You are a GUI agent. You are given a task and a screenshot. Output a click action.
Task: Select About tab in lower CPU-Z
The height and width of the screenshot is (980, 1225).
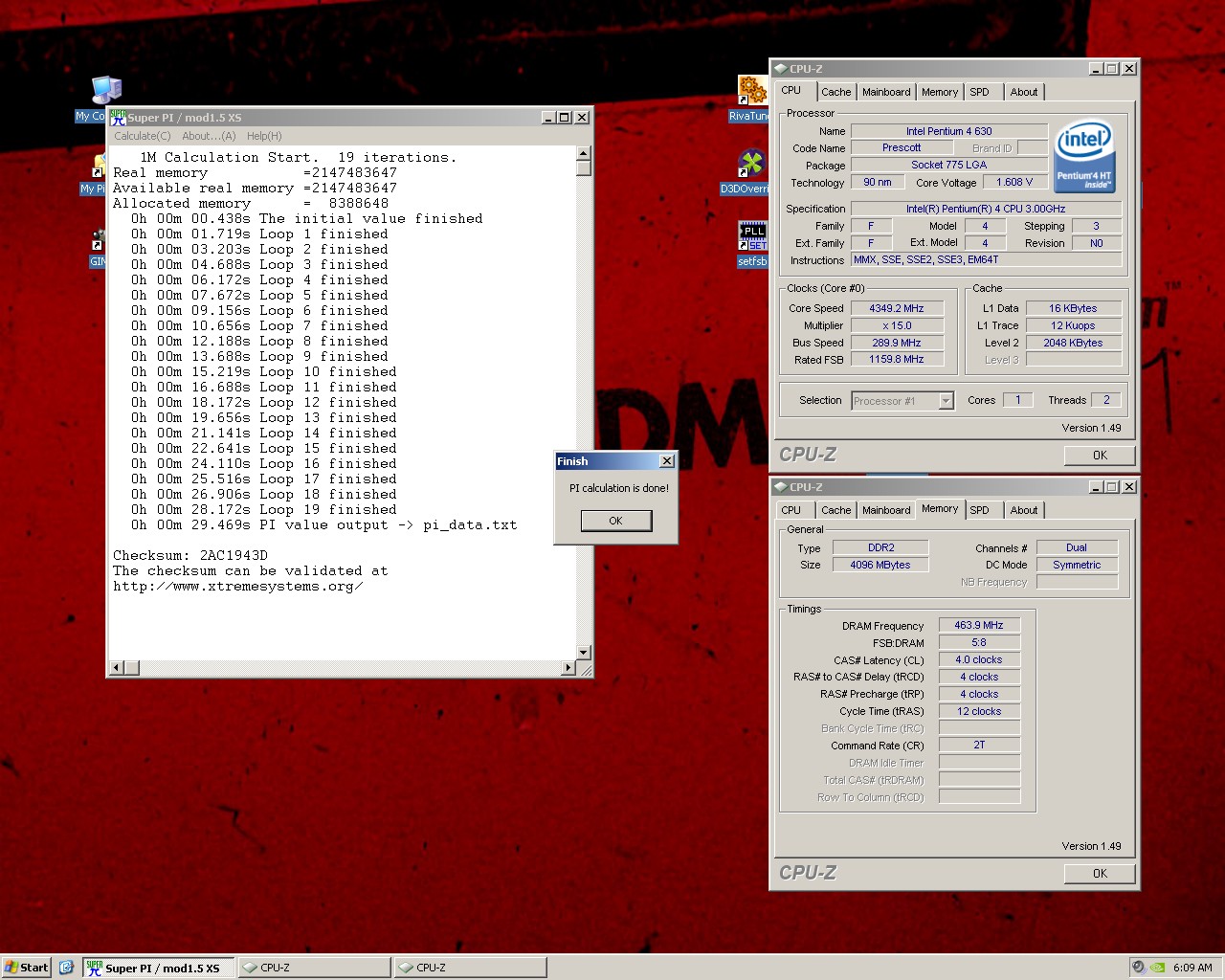point(1024,510)
